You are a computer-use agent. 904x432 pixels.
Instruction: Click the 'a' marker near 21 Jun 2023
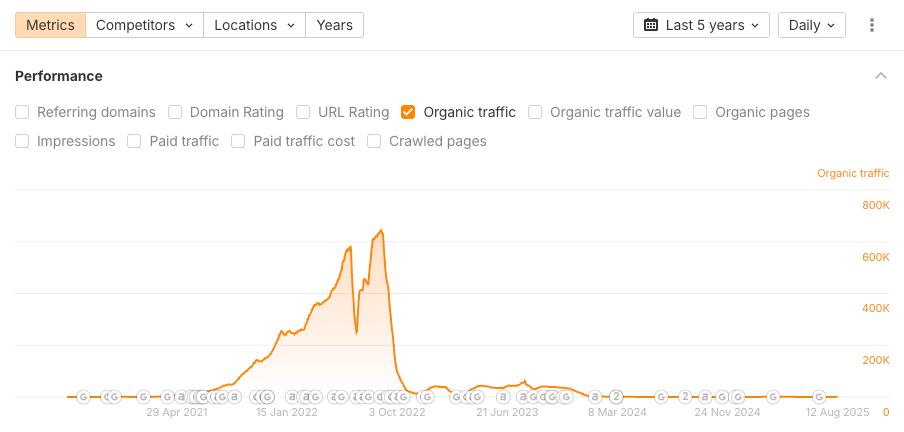[x=502, y=396]
